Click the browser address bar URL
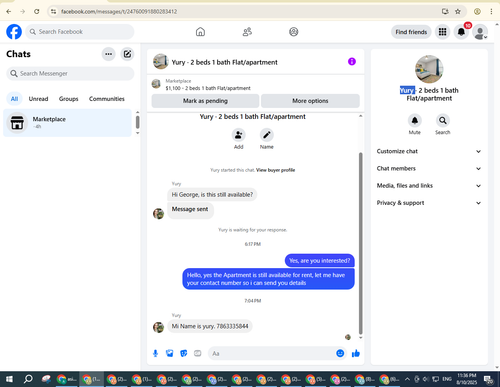The width and height of the screenshot is (500, 387). (x=119, y=11)
